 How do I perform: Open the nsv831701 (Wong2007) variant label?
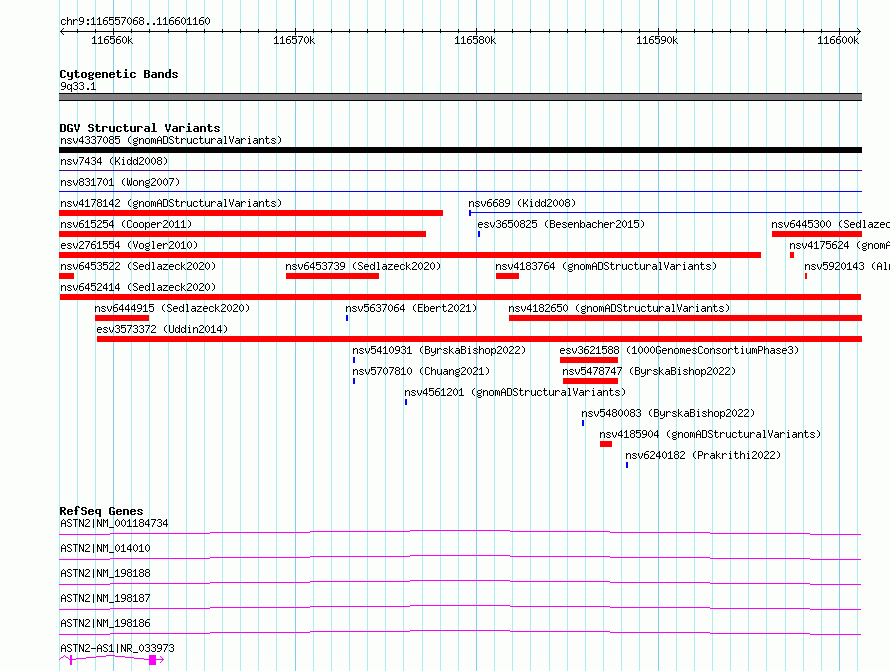(120, 182)
